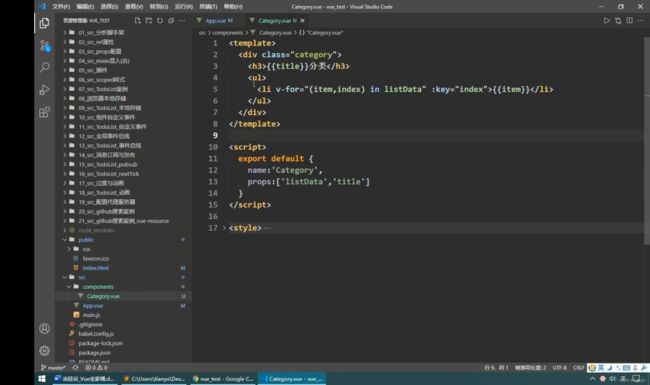Open Category.vue in the file tree
The width and height of the screenshot is (650, 385).
(103, 296)
